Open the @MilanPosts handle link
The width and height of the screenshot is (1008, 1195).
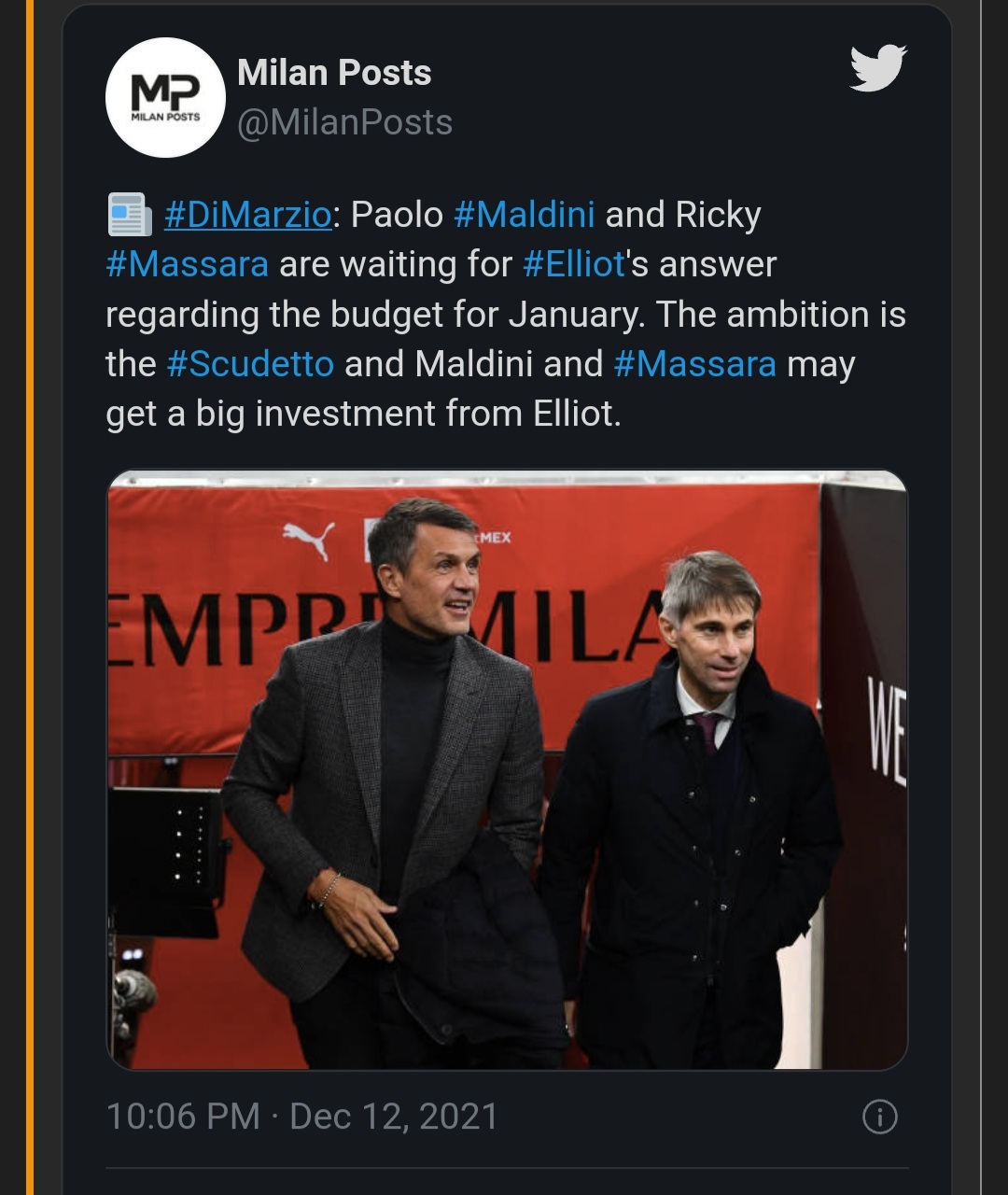(344, 123)
